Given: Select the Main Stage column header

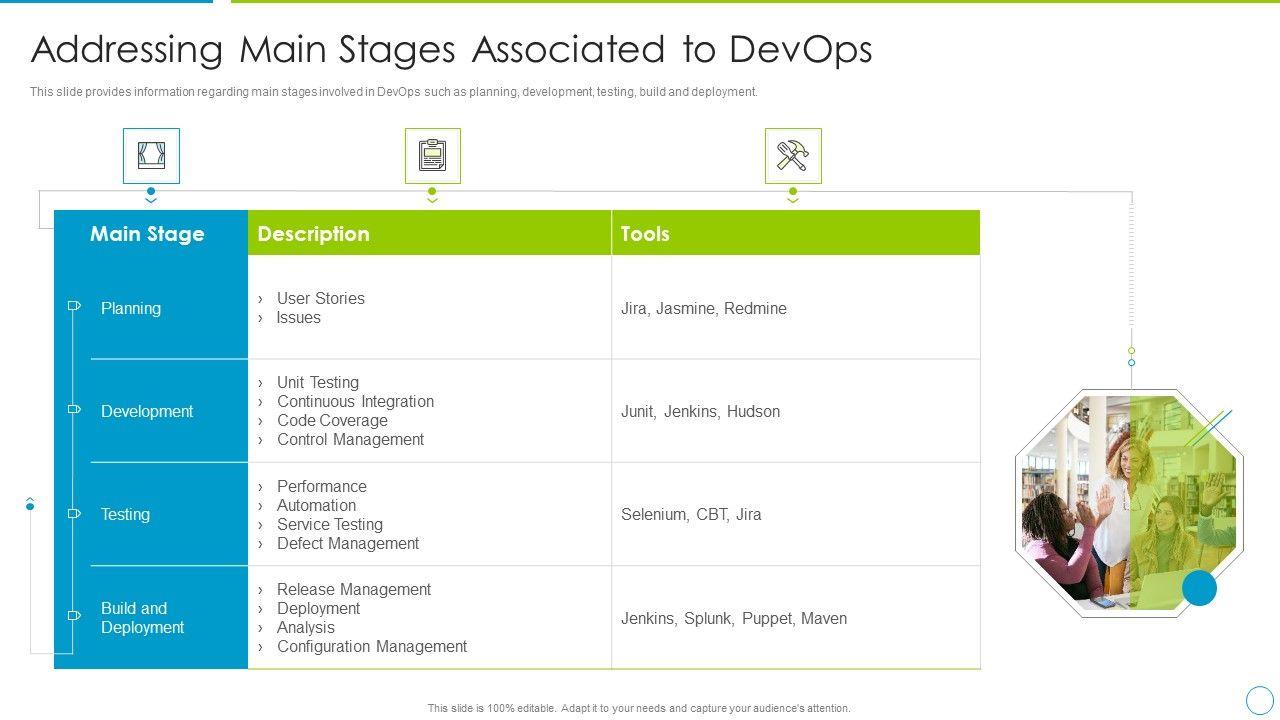Looking at the screenshot, I should point(147,234).
